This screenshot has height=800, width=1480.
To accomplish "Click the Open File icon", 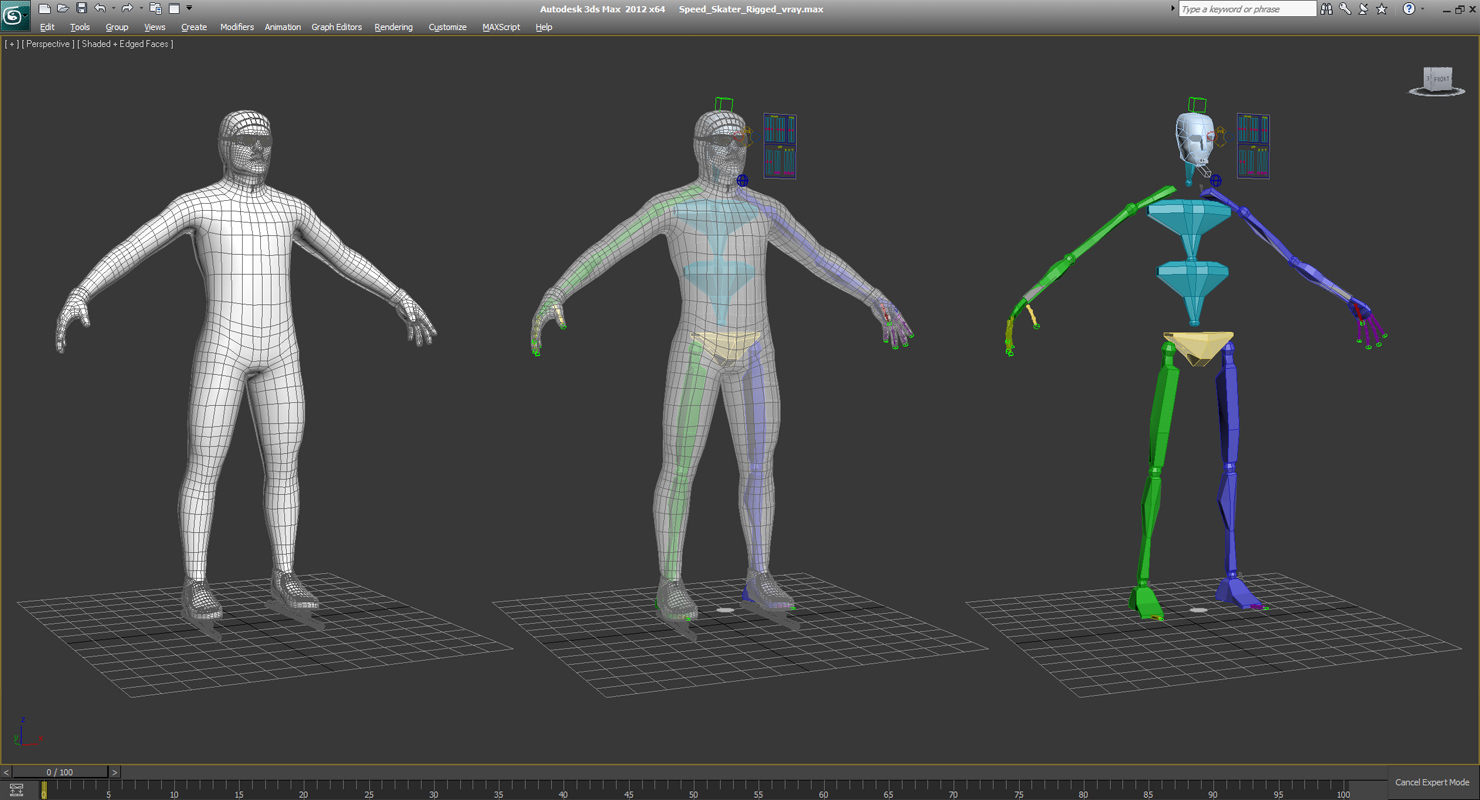I will 62,9.
